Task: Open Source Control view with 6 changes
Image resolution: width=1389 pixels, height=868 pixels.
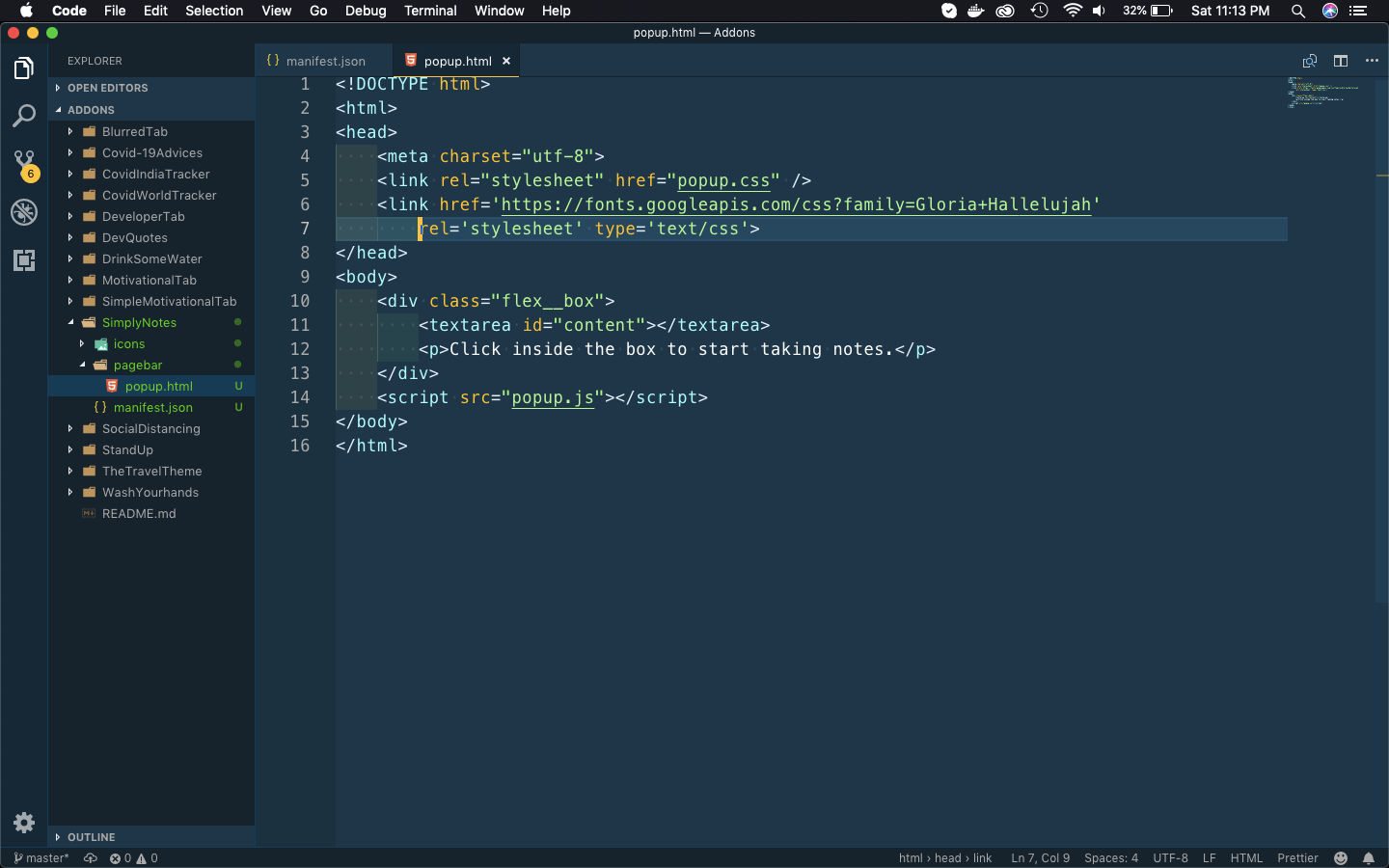Action: click(24, 165)
